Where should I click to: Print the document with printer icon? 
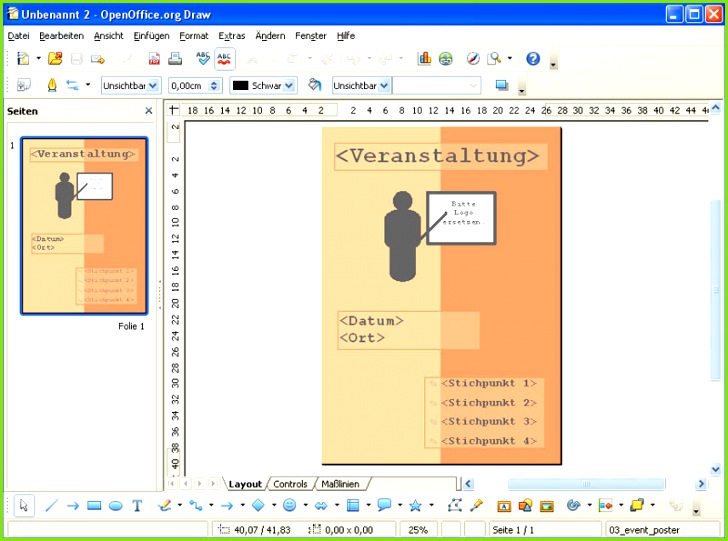[175, 59]
